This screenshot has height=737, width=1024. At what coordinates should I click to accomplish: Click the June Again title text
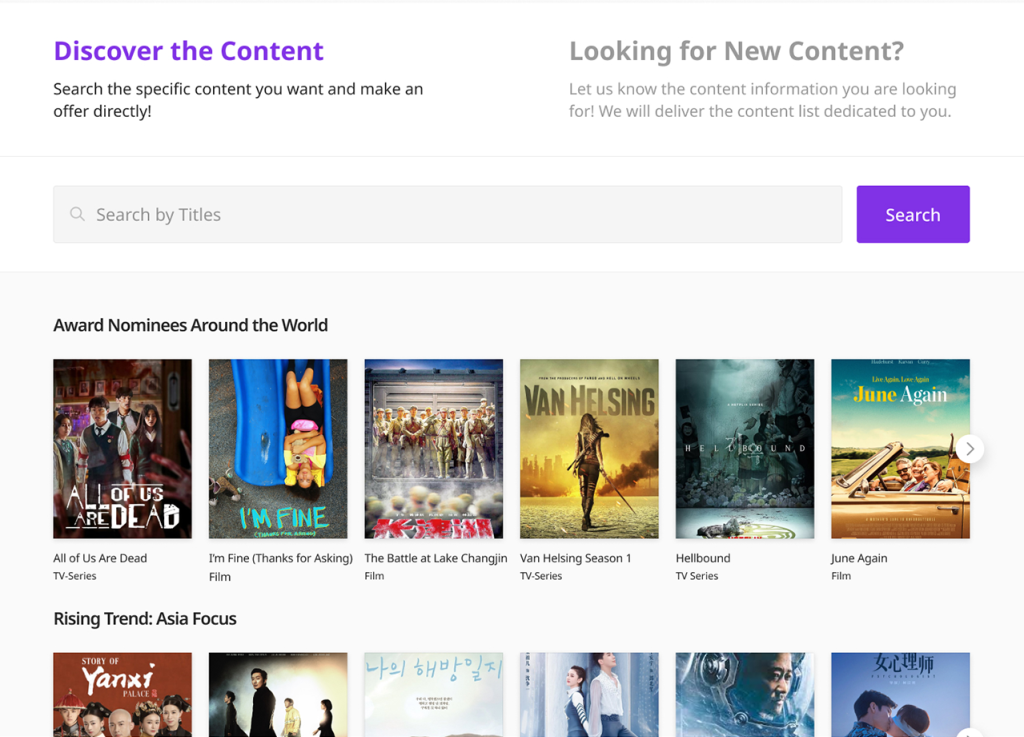tap(859, 558)
